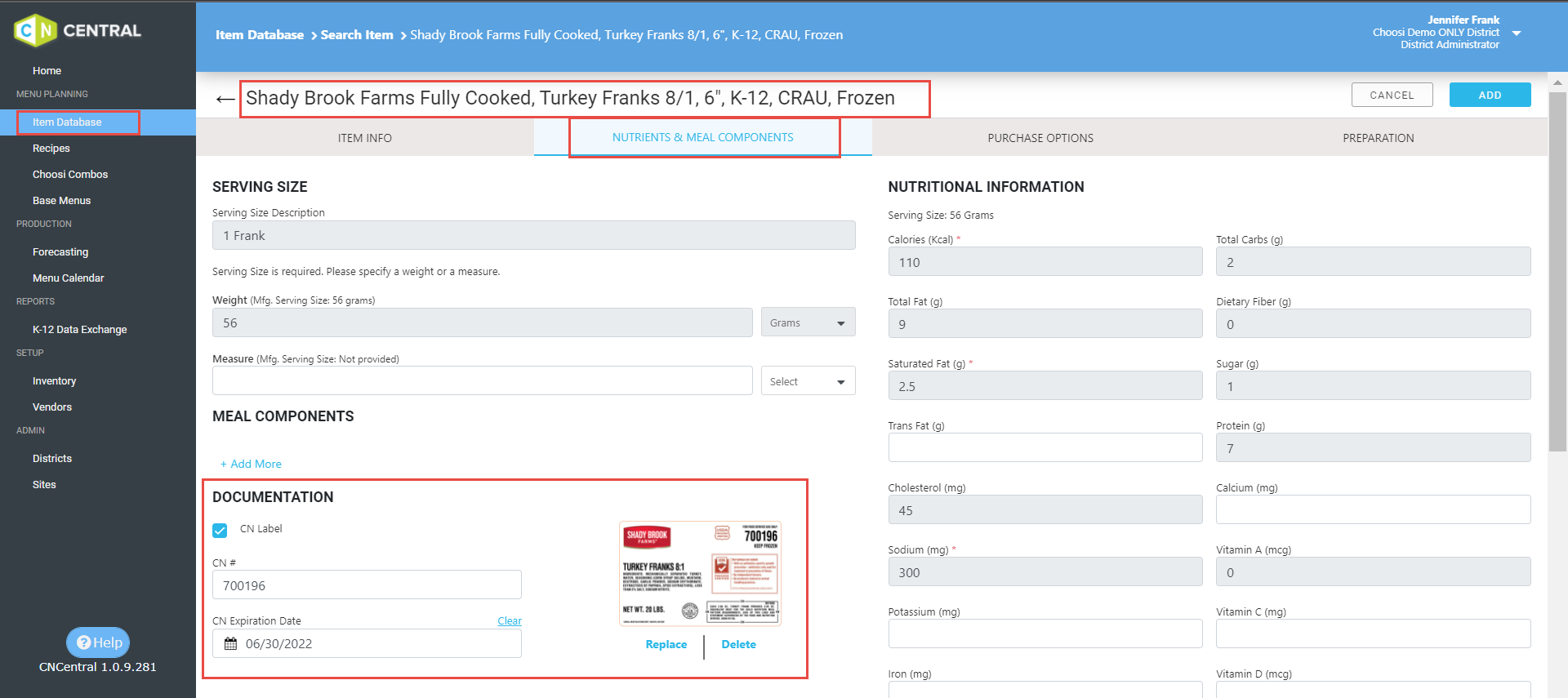Open K-12 Data Exchange

(x=79, y=330)
